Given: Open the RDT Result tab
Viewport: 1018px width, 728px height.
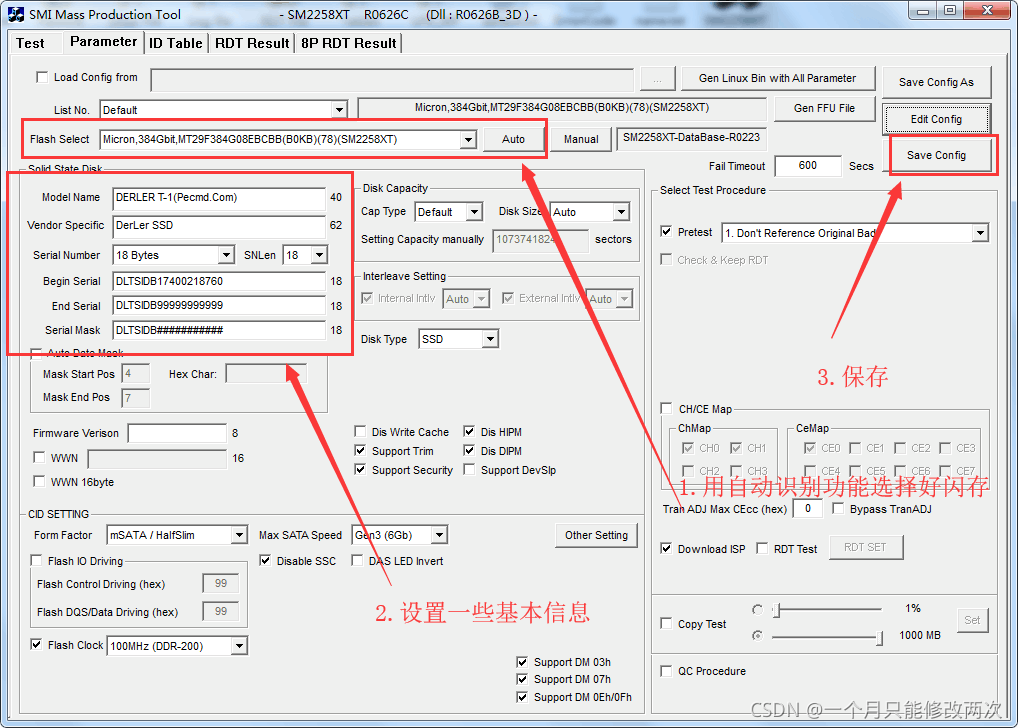Looking at the screenshot, I should (x=252, y=43).
